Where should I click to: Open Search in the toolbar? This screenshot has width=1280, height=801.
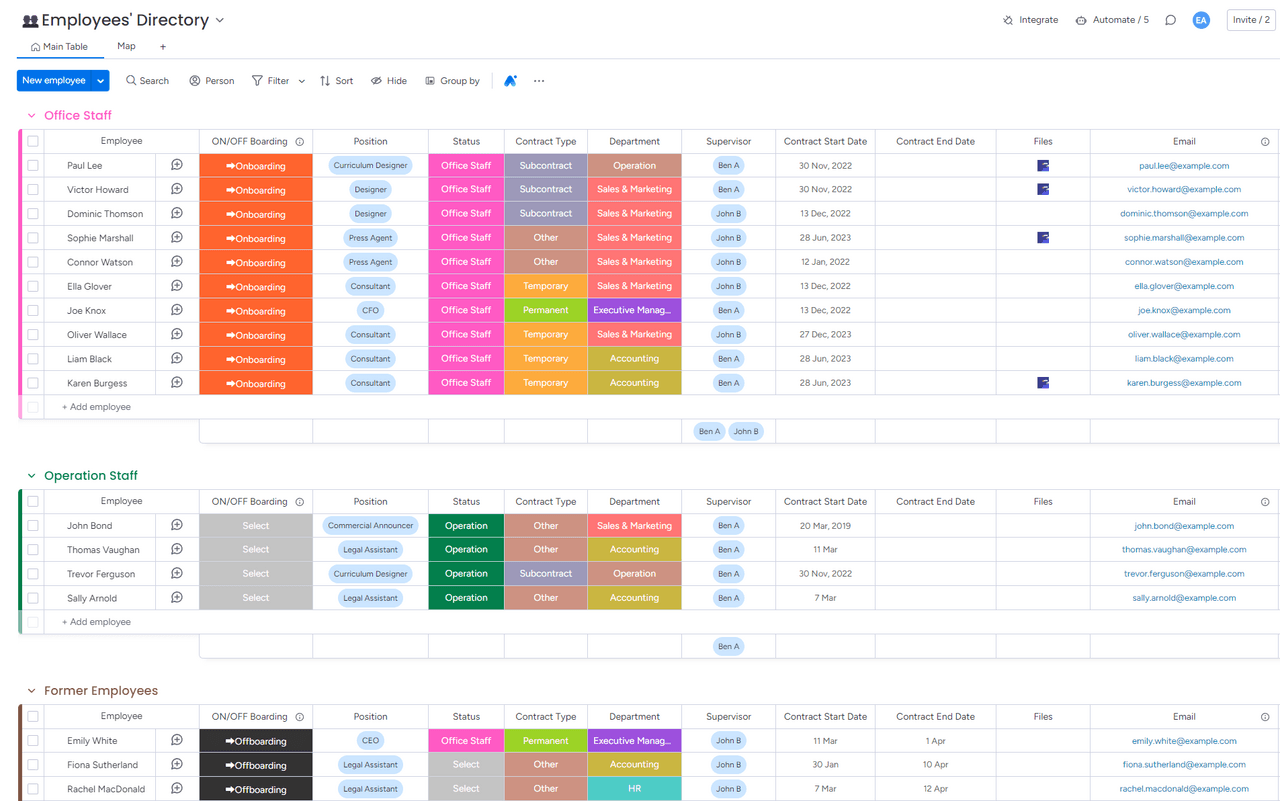[x=147, y=81]
